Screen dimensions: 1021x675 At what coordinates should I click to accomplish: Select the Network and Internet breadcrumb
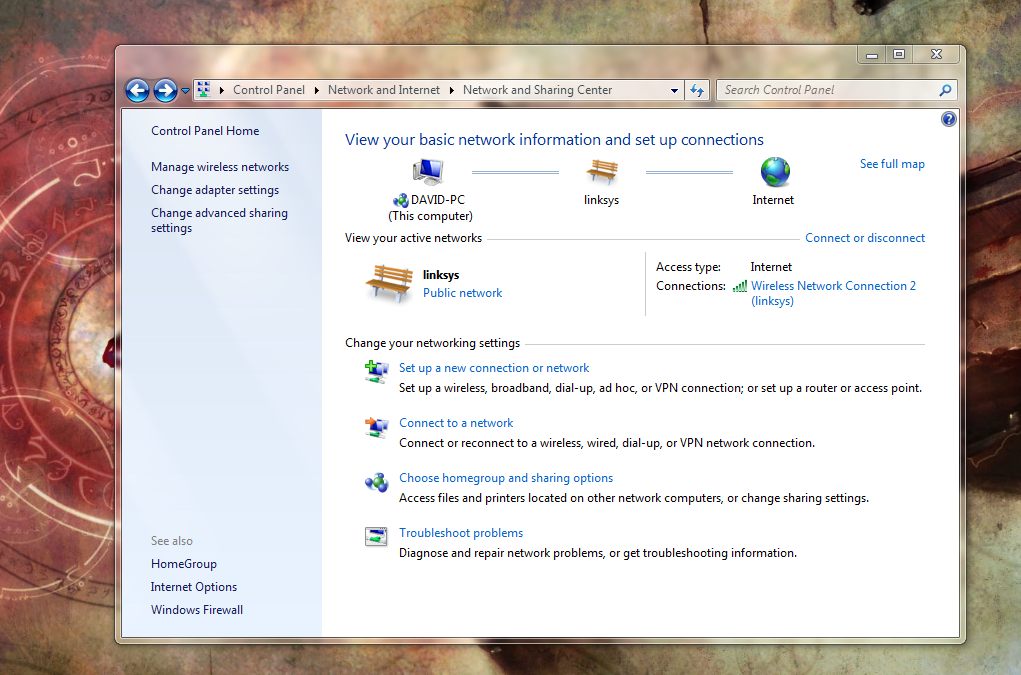coord(384,90)
